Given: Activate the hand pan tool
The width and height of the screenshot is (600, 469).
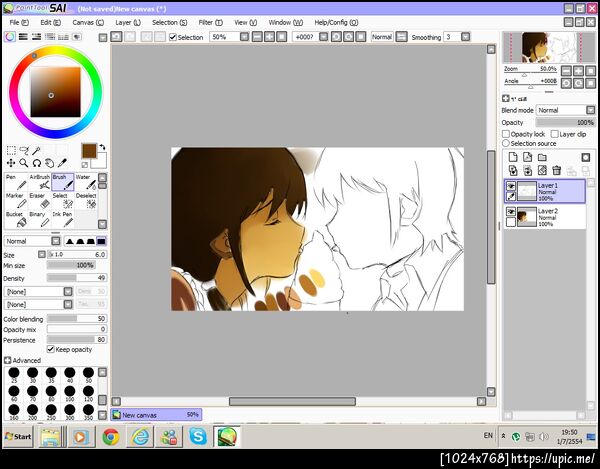Looking at the screenshot, I should pos(49,163).
